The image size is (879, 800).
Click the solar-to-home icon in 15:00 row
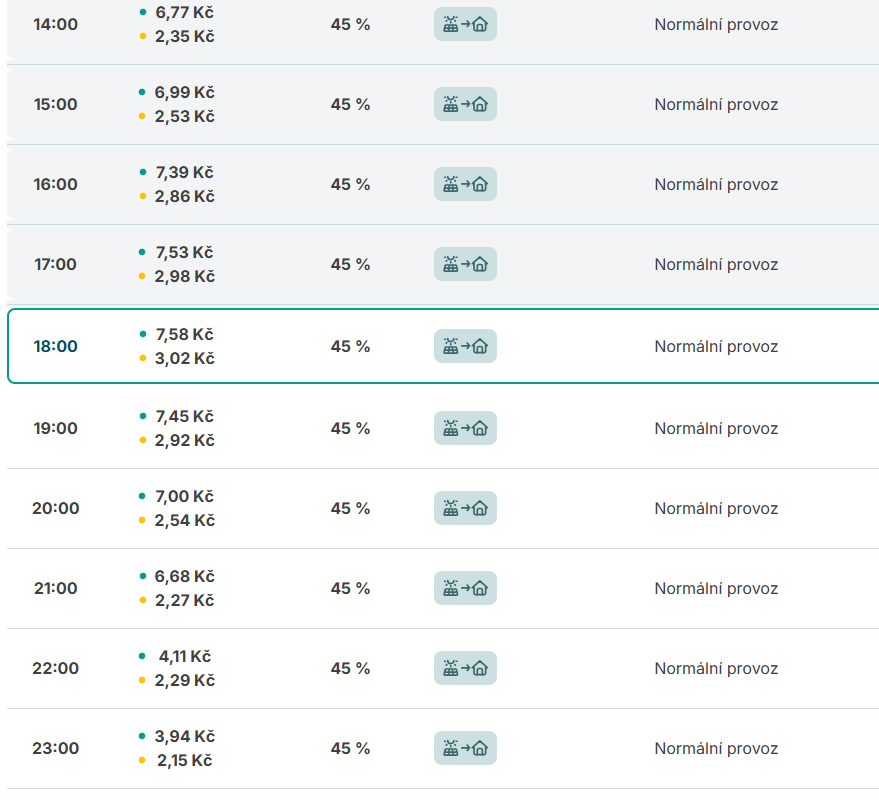click(465, 104)
